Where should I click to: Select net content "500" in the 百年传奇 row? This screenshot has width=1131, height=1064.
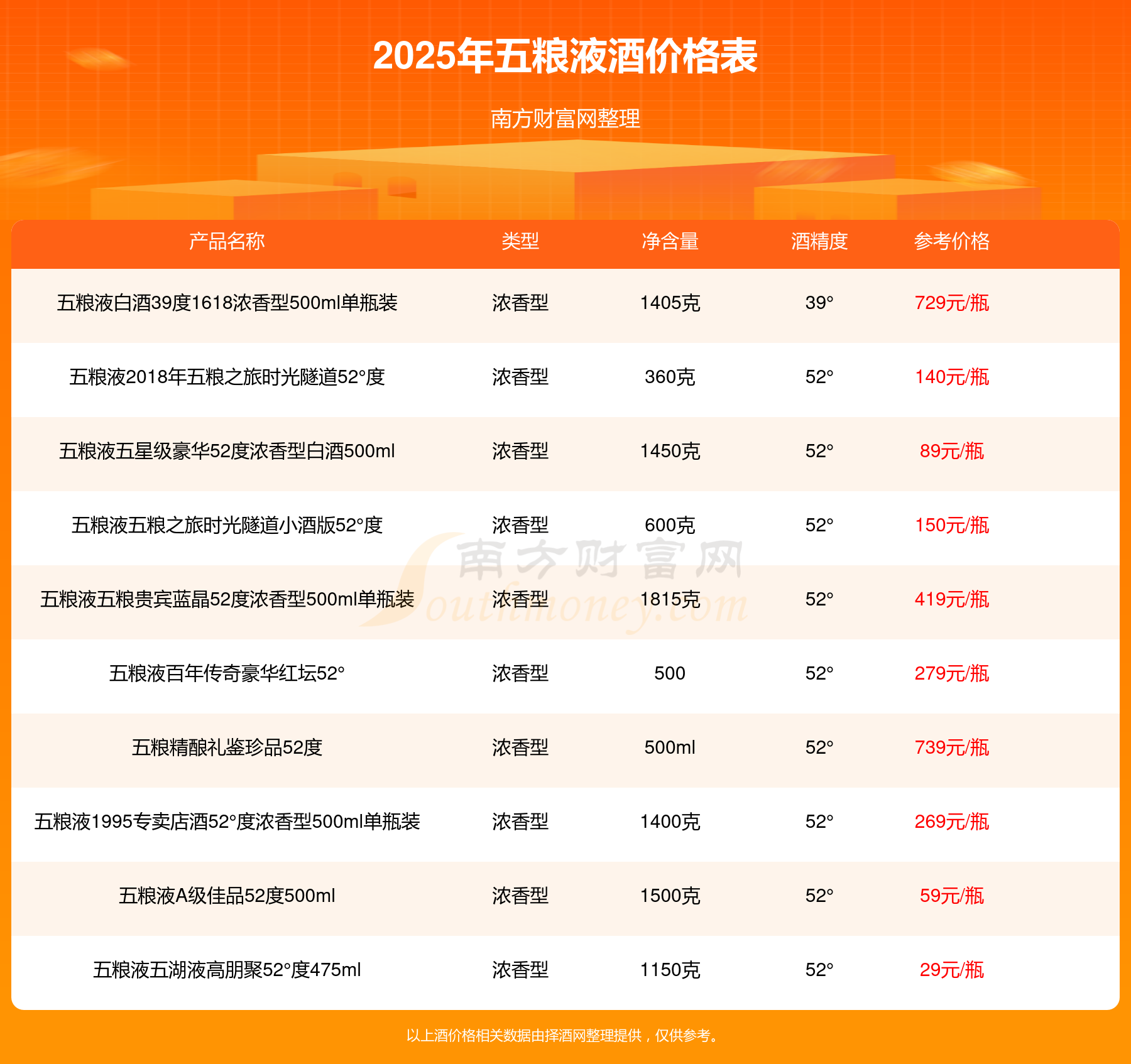click(x=670, y=673)
